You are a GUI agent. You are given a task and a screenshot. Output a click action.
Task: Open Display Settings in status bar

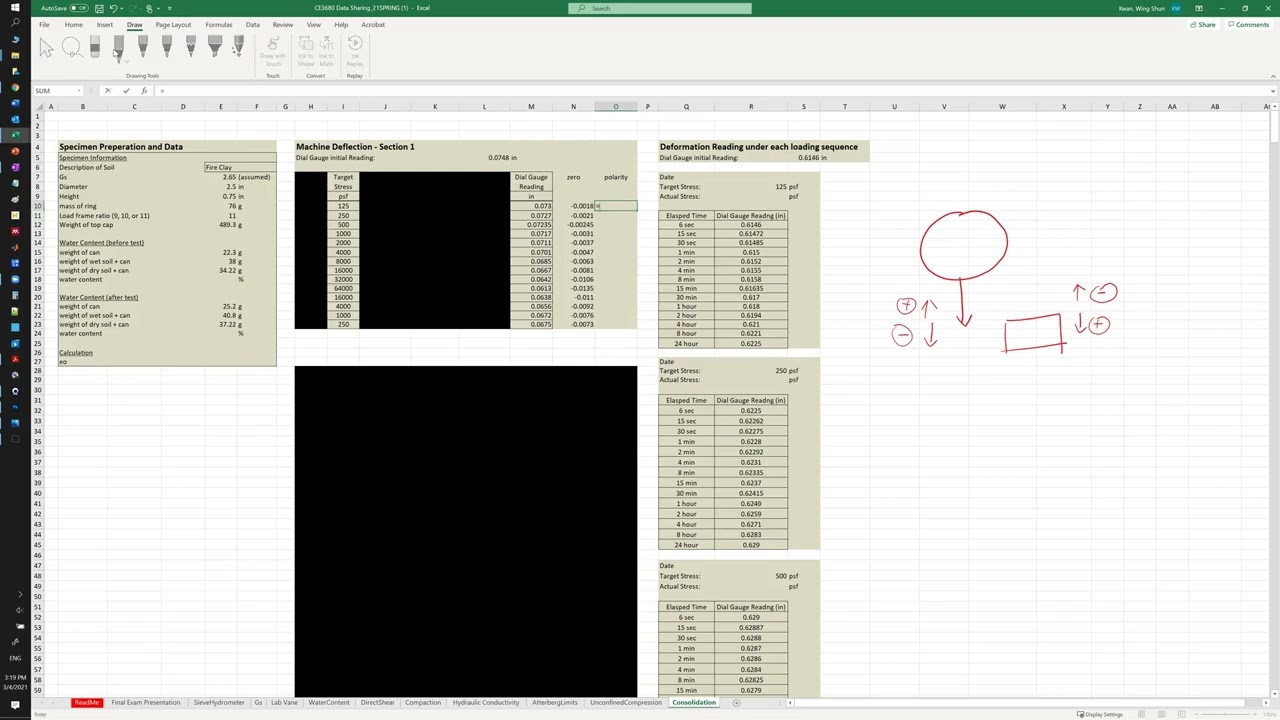pos(1101,715)
